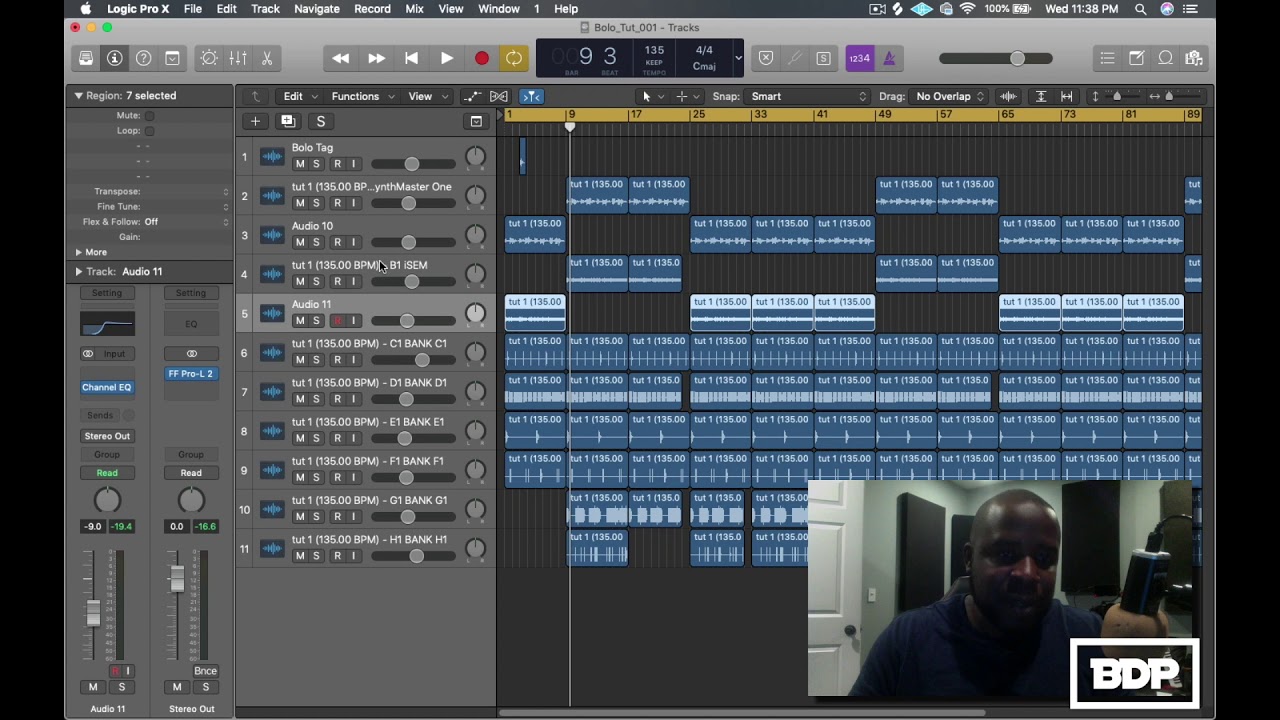This screenshot has height=720, width=1280.
Task: Open View menu in Tracks area
Action: coord(427,96)
